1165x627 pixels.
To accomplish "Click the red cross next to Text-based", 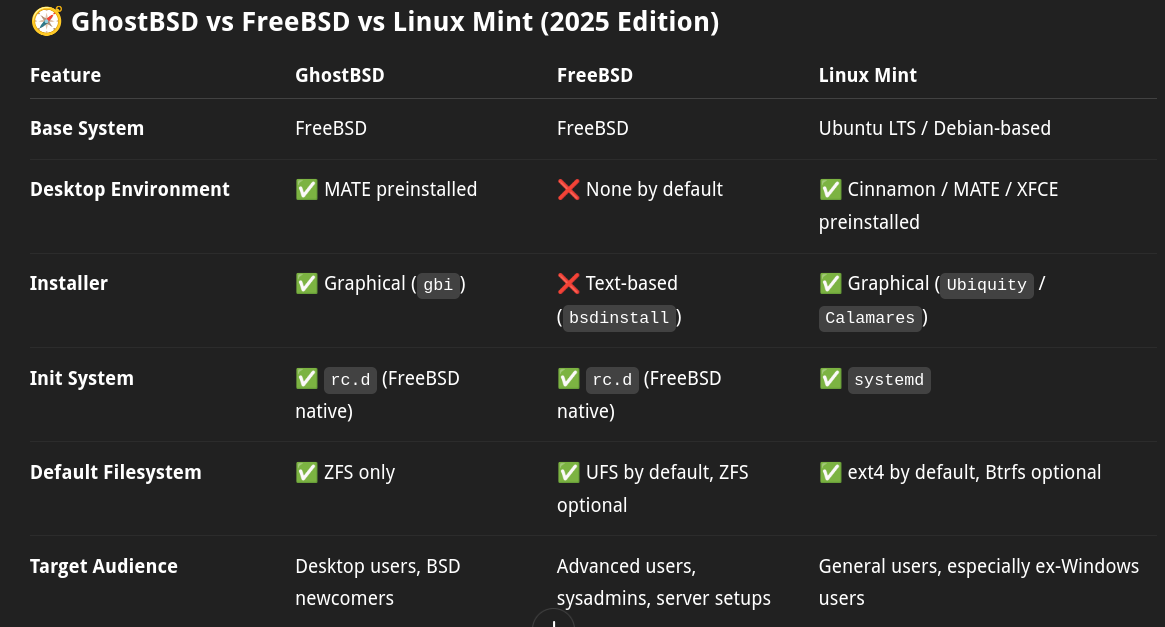I will point(568,283).
